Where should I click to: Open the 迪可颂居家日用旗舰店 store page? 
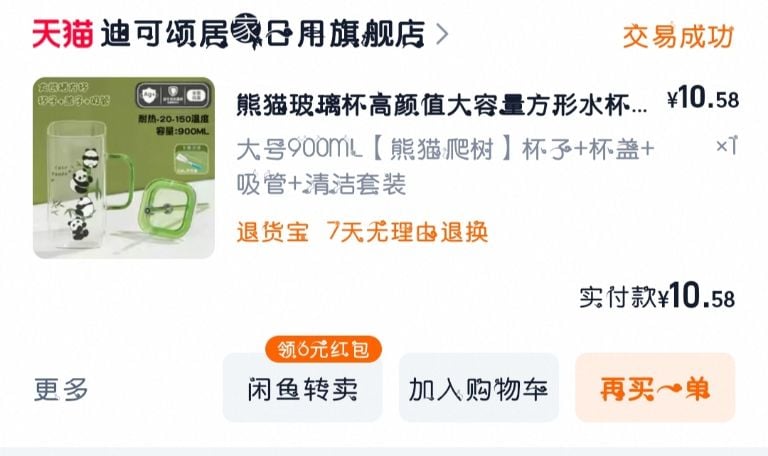pyautogui.click(x=263, y=34)
